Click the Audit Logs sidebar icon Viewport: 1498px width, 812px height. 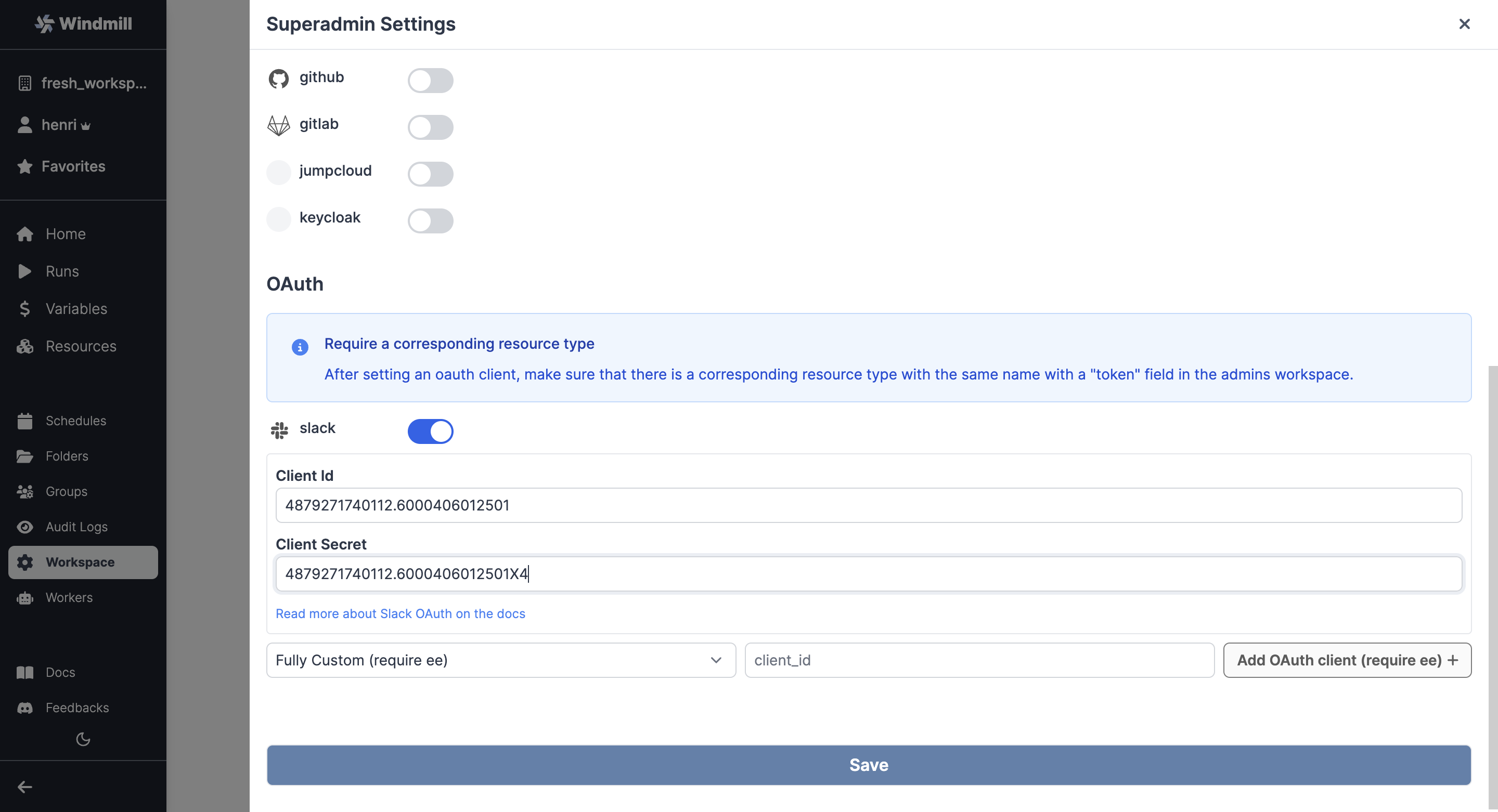coord(25,526)
